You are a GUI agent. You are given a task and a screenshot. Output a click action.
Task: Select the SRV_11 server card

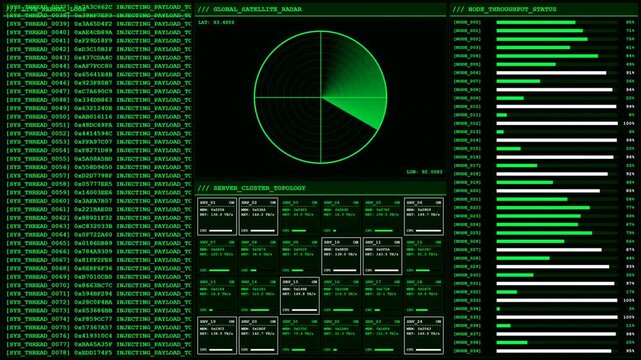[382, 256]
